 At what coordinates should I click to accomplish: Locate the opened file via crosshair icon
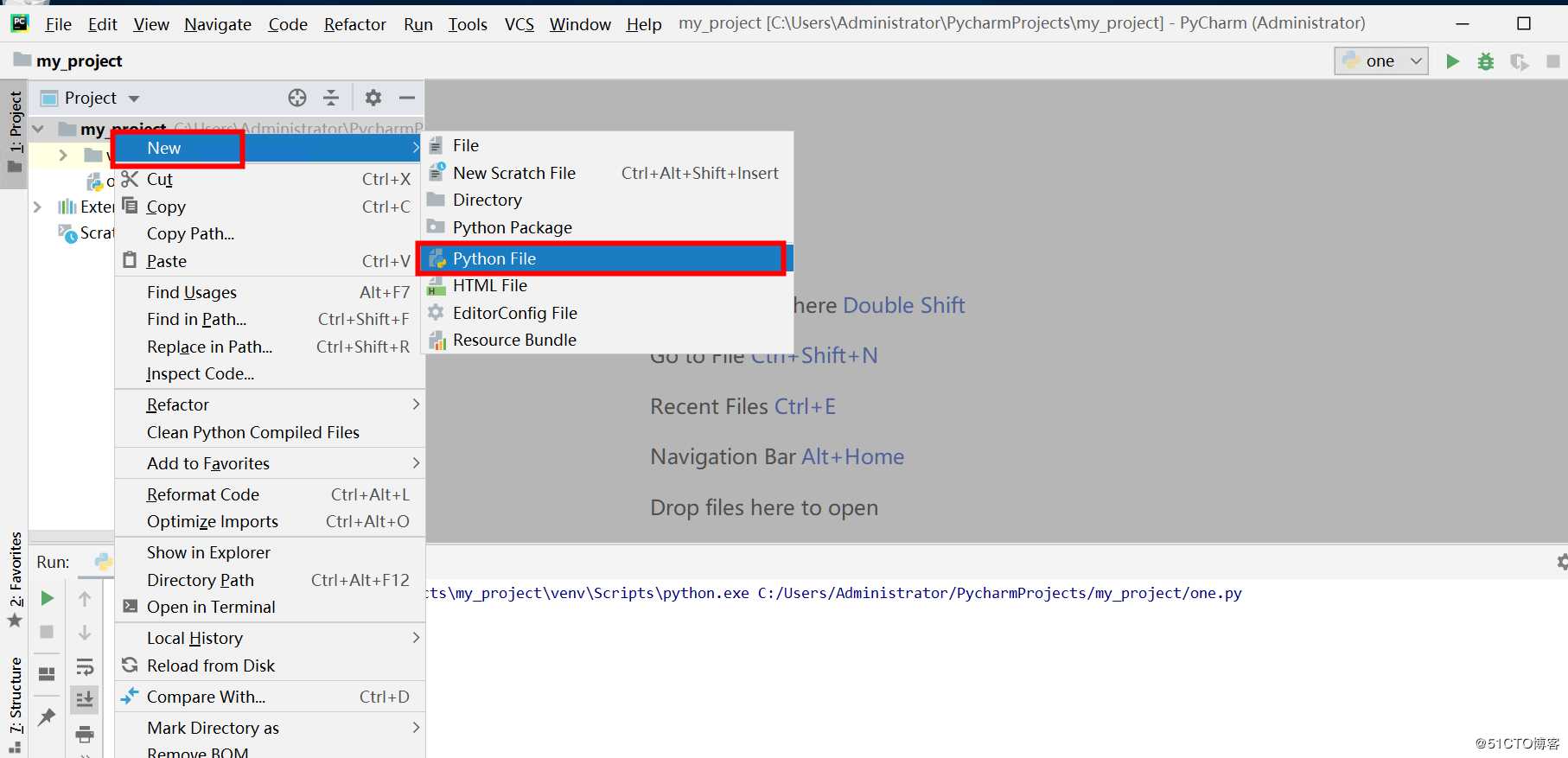pos(297,98)
